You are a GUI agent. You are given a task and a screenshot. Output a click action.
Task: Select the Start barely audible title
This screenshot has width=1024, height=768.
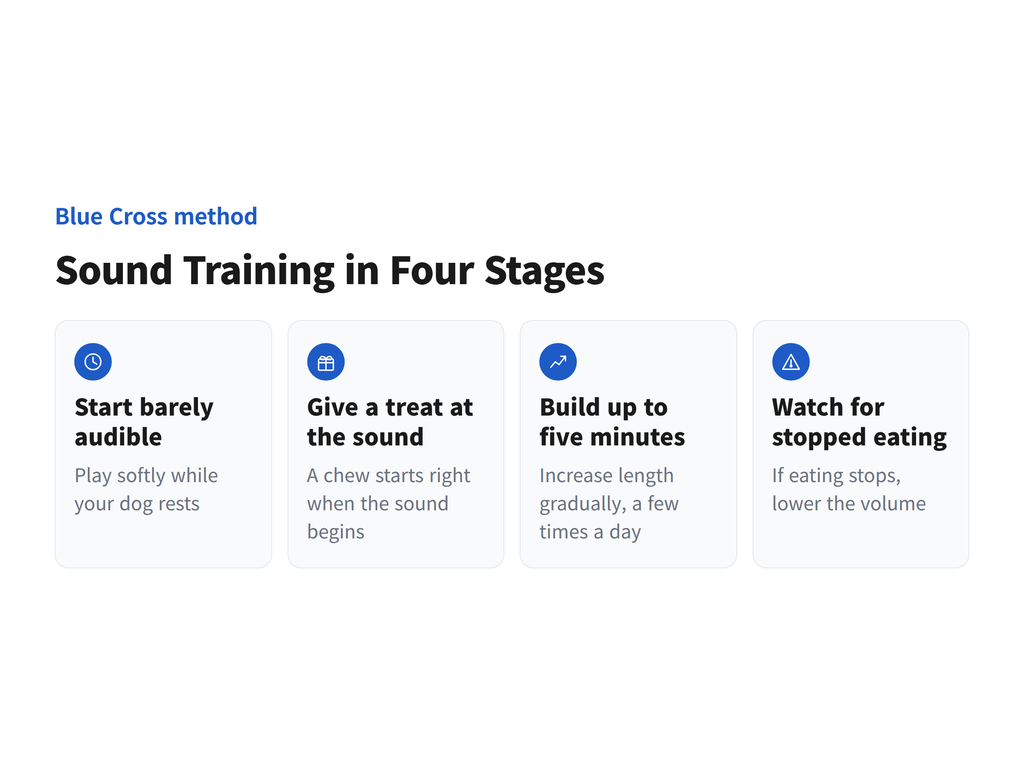pos(144,422)
